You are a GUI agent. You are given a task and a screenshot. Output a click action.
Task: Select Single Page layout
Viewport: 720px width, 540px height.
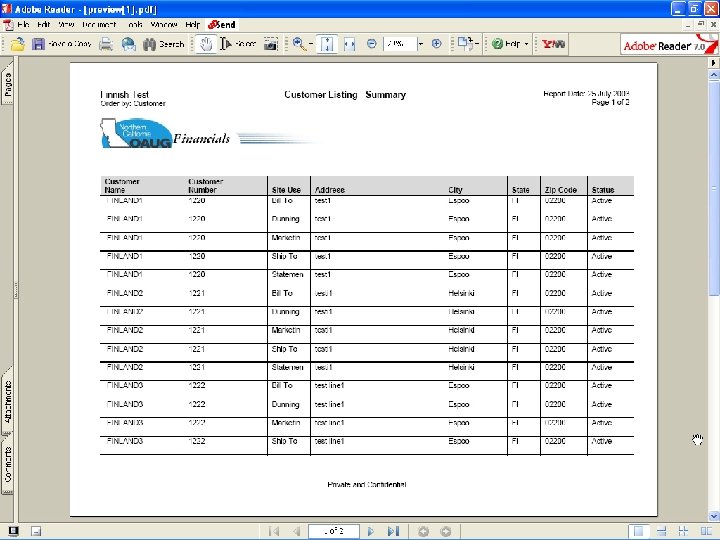[638, 531]
